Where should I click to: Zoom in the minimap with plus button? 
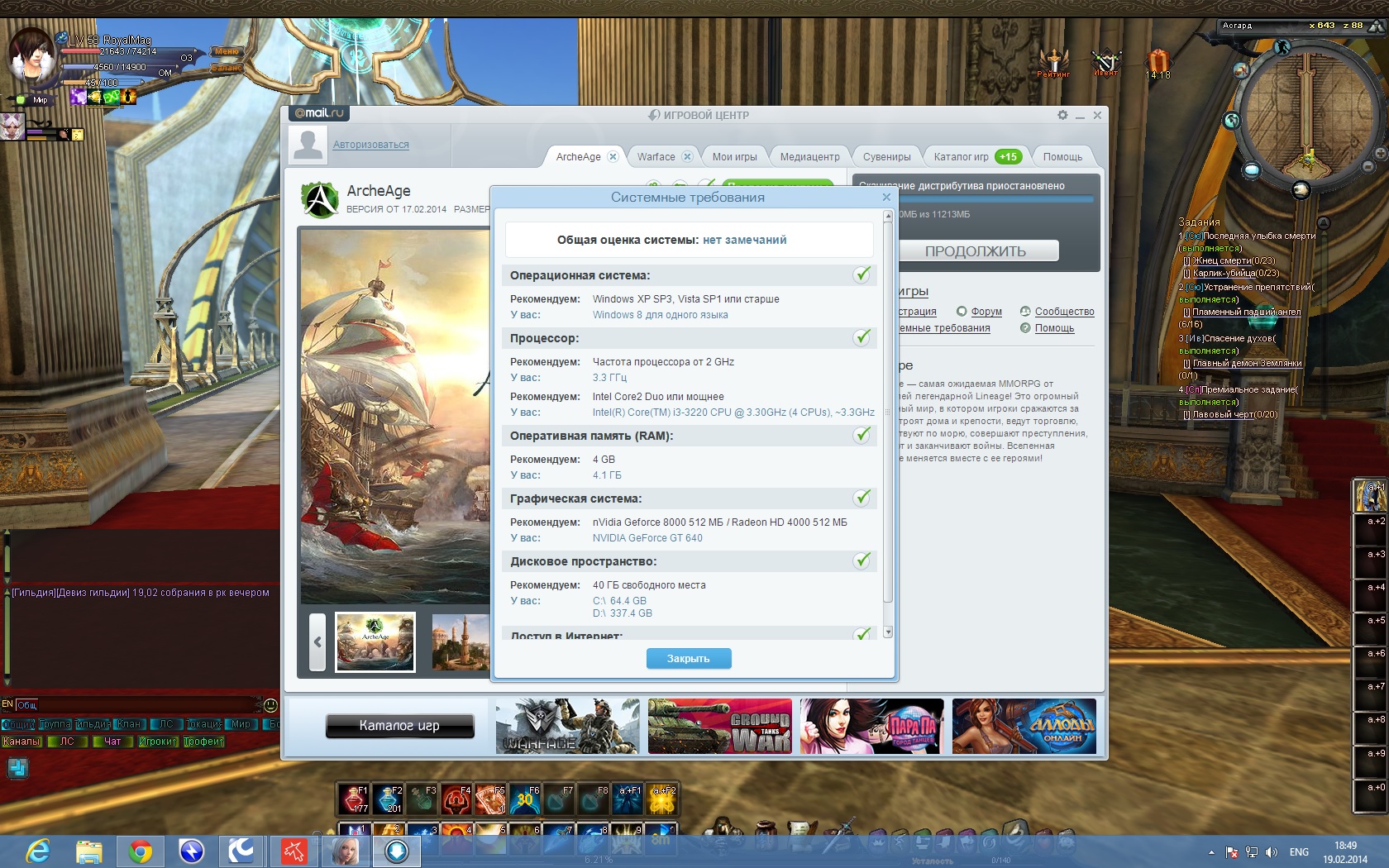click(1381, 154)
